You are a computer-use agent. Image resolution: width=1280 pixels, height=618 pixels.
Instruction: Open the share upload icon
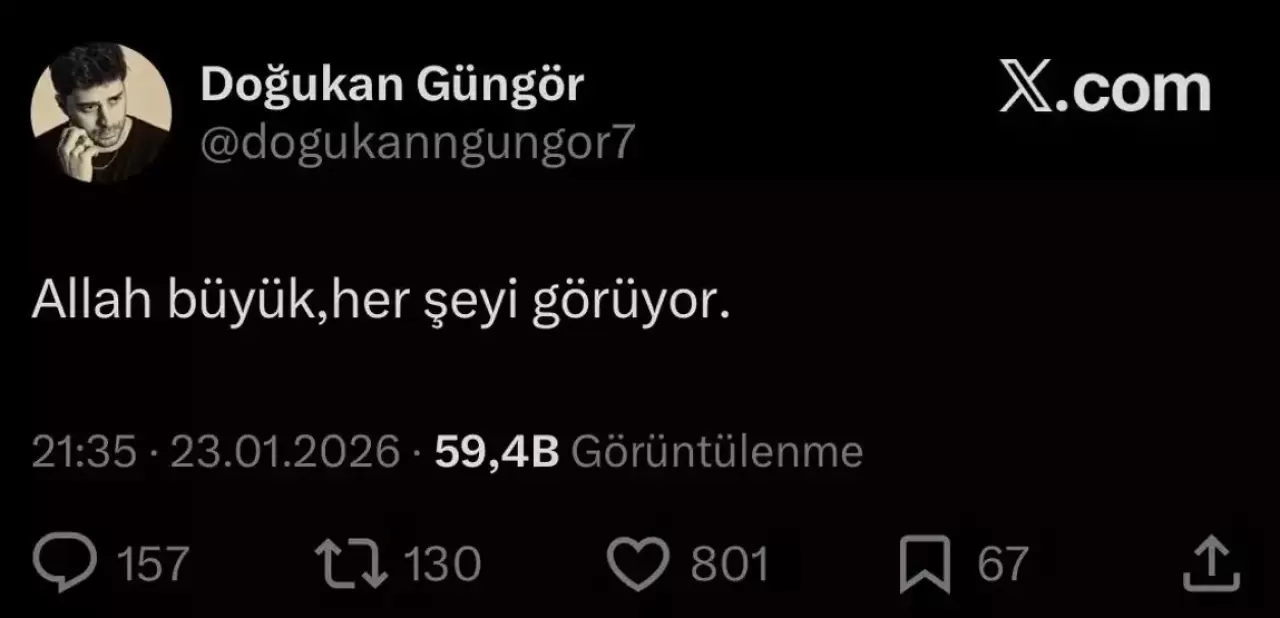(x=1211, y=563)
